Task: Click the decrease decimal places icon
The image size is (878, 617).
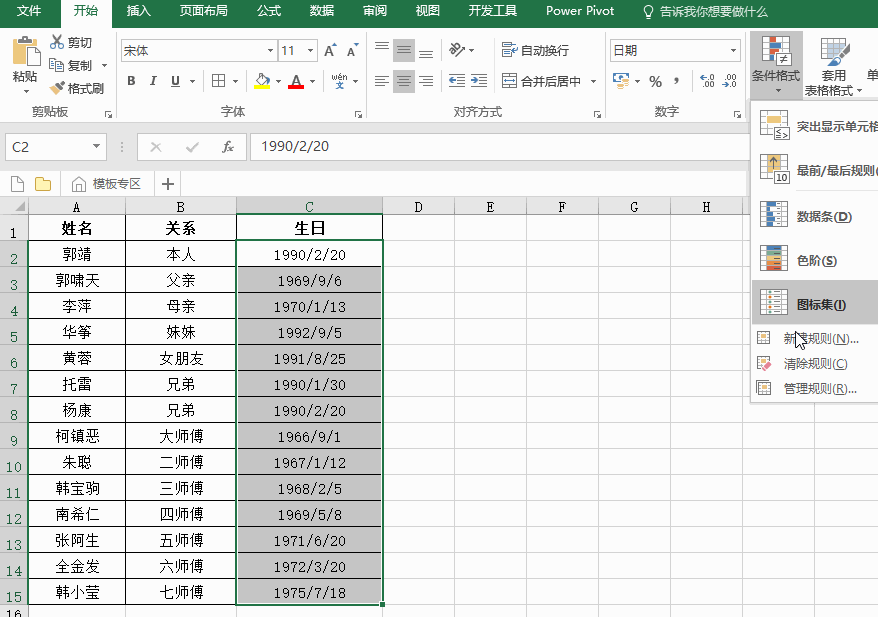Action: [730, 81]
